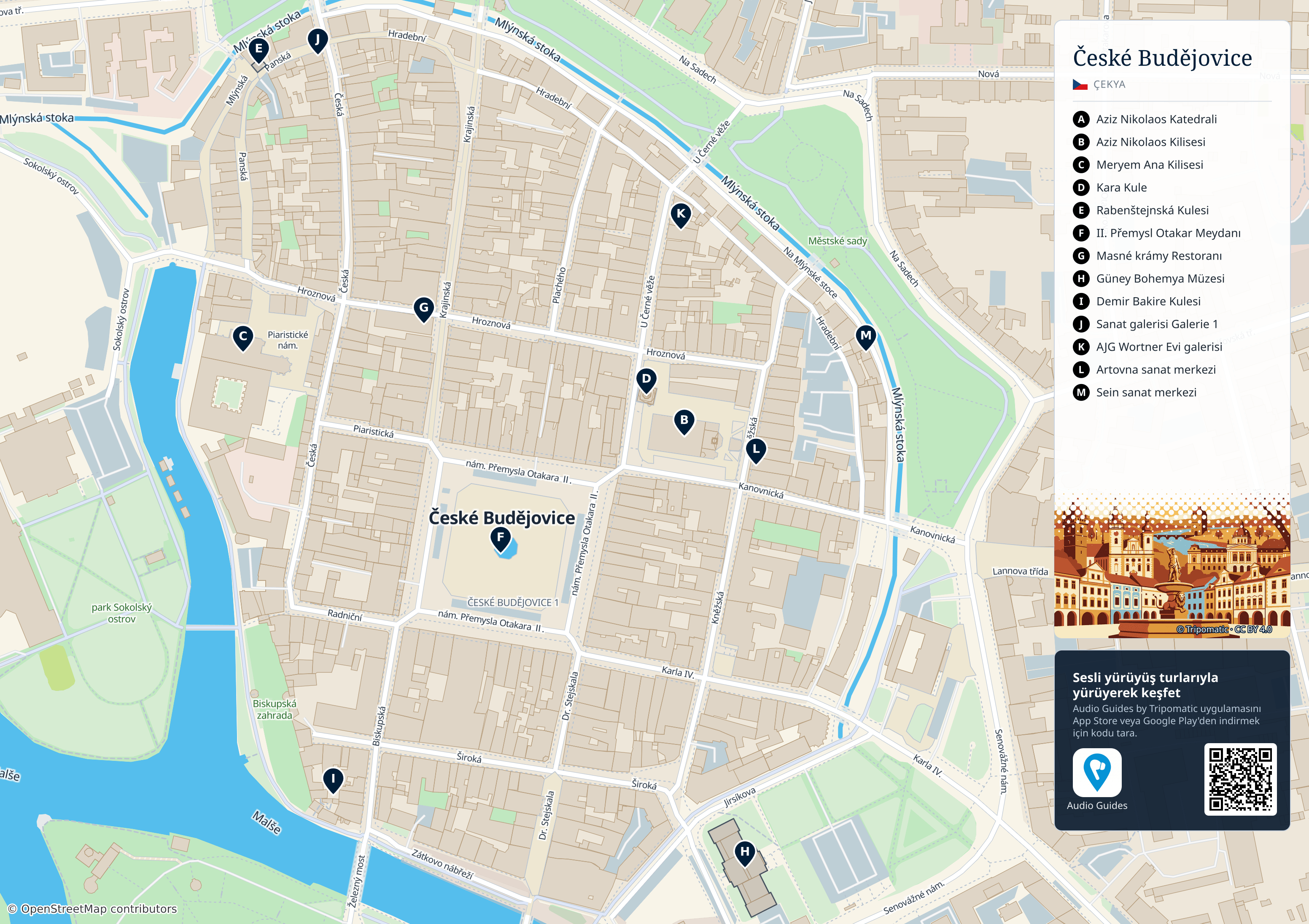The width and height of the screenshot is (1309, 924).
Task: Select map pin G on Hroznová street
Action: (x=423, y=309)
